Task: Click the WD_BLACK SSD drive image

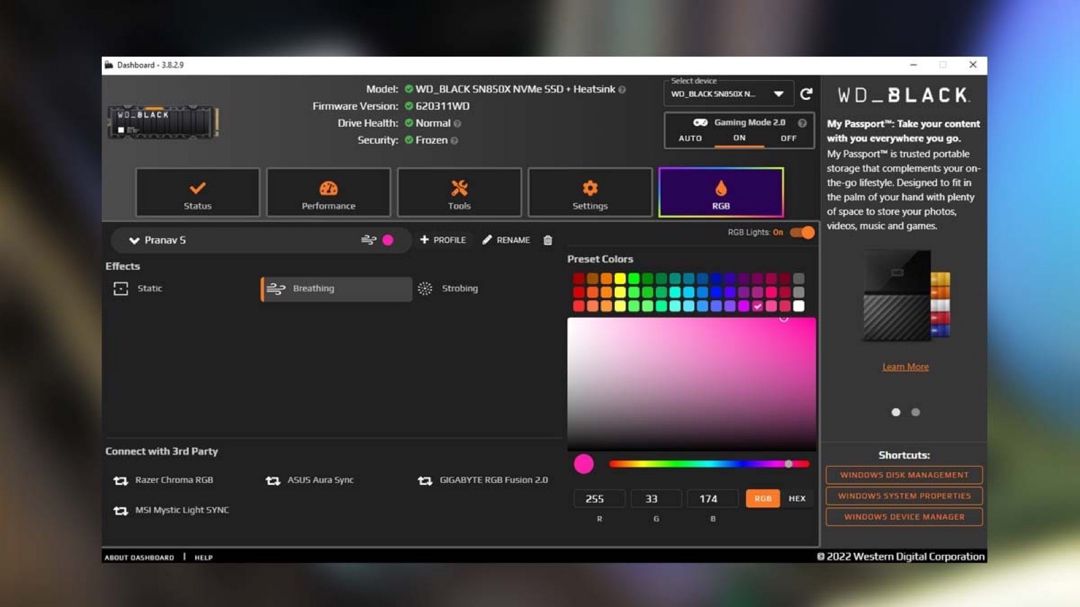Action: (x=163, y=122)
